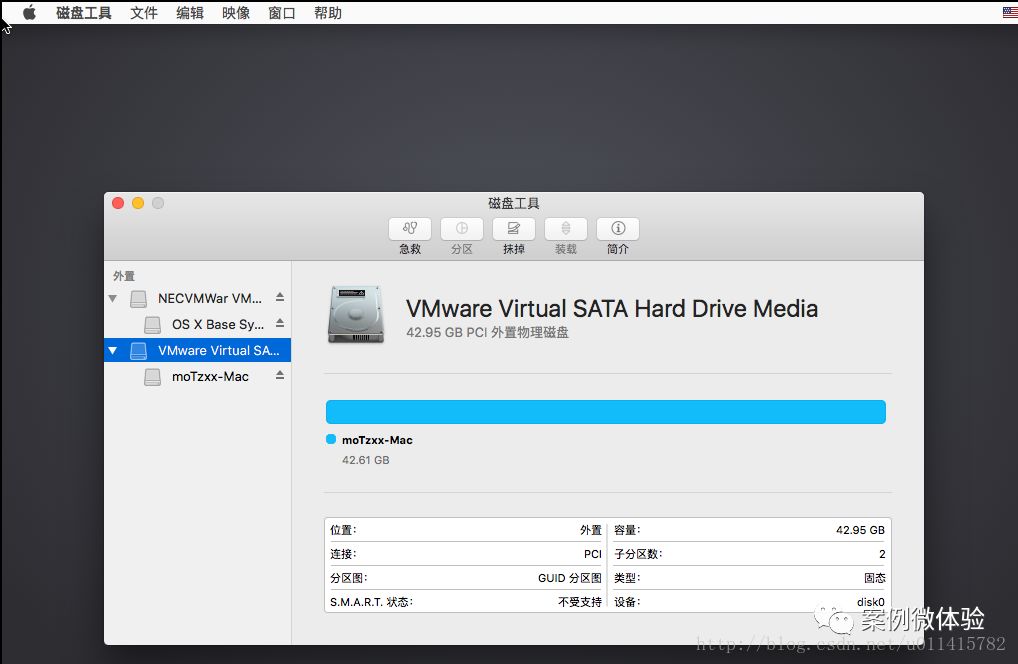Click the GUID 分区图 value
This screenshot has width=1018, height=664.
pos(570,578)
